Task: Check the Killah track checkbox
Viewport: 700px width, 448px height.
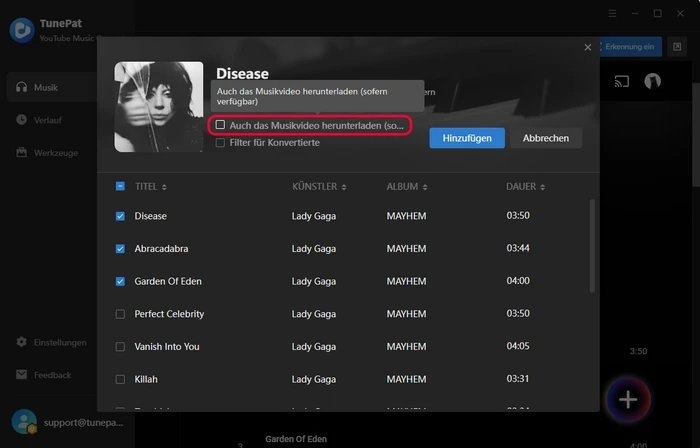Action: point(120,379)
